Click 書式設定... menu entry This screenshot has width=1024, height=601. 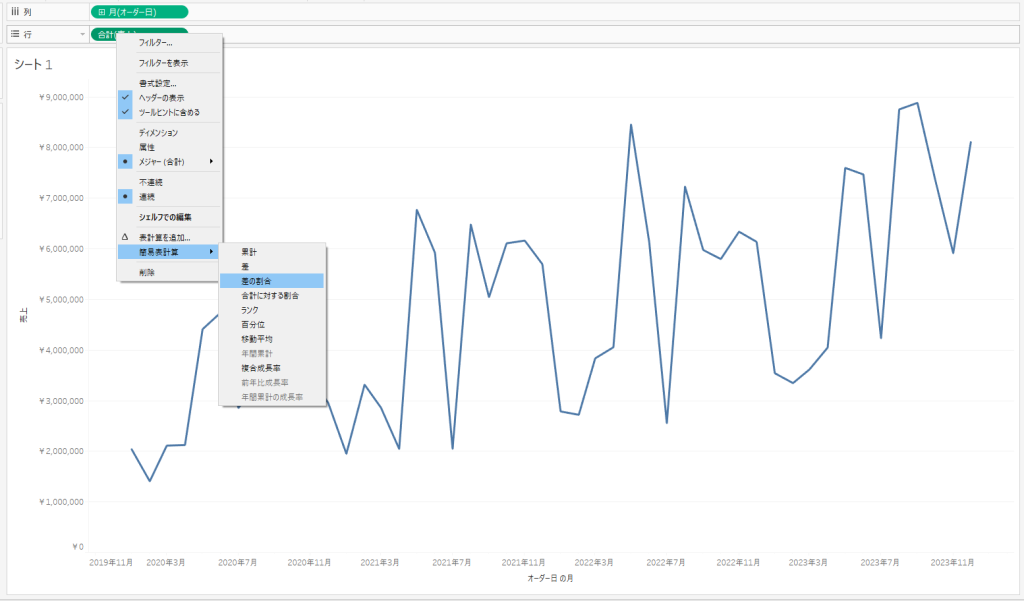(x=157, y=83)
